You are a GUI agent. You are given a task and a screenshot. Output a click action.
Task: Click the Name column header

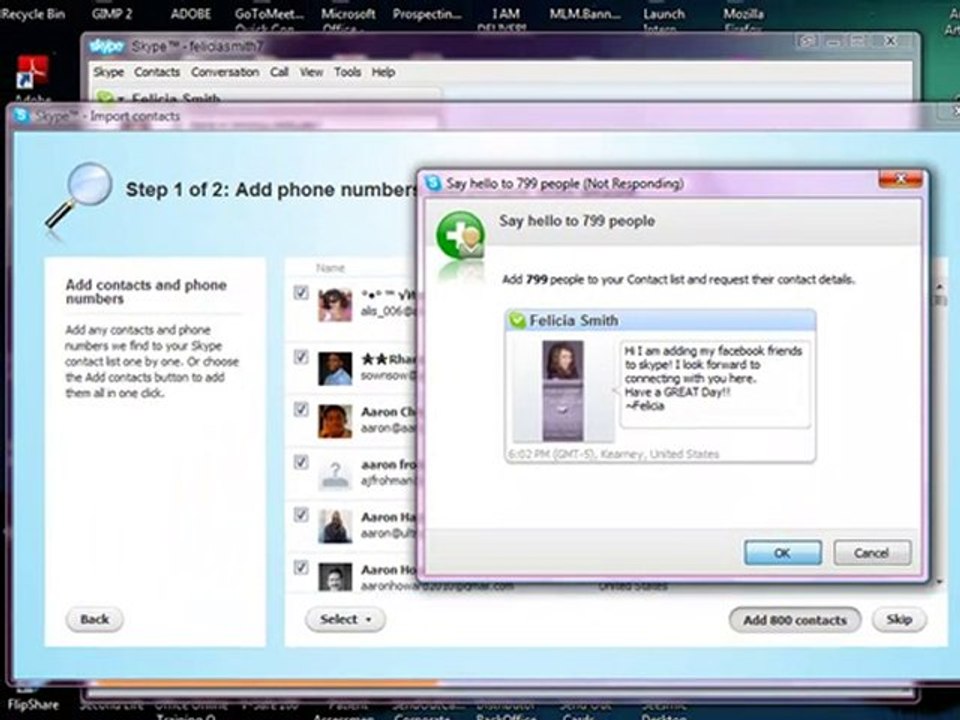tap(331, 268)
